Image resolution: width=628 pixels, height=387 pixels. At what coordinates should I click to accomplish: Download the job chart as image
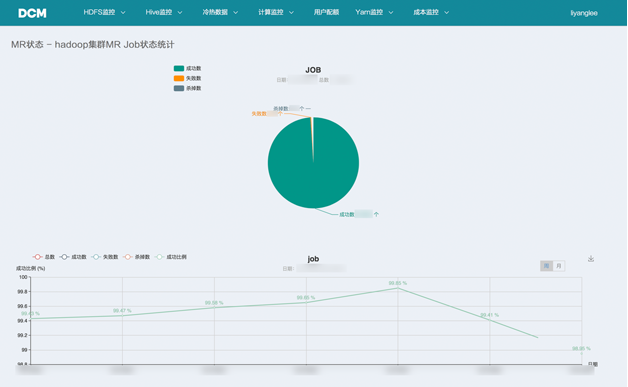pos(591,259)
